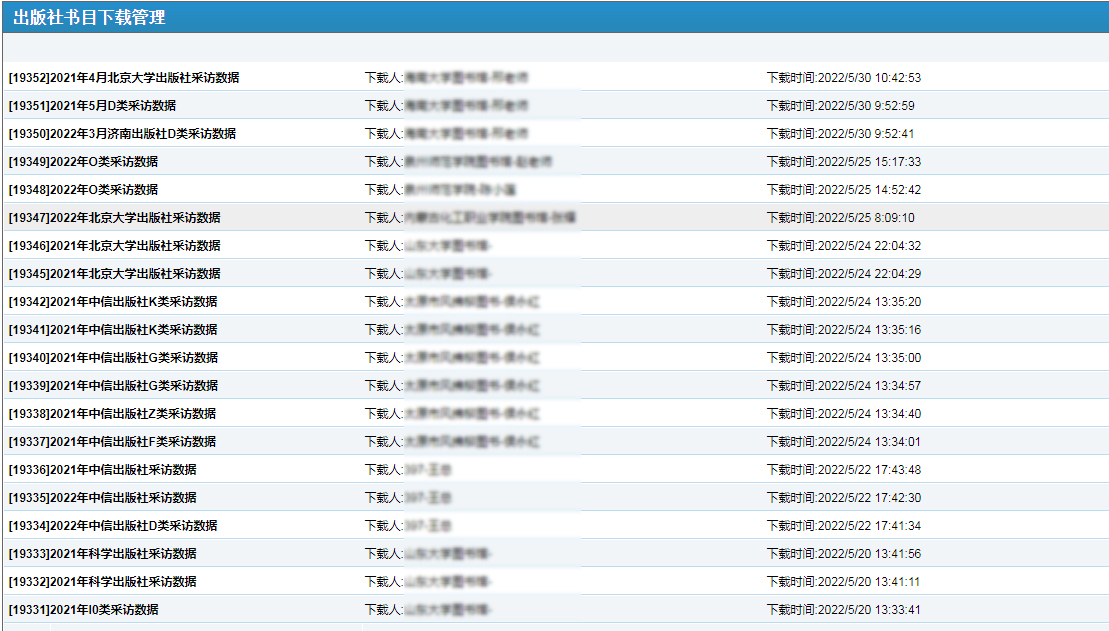Open record 19352 北京大学出版社采访数据

(x=124, y=78)
